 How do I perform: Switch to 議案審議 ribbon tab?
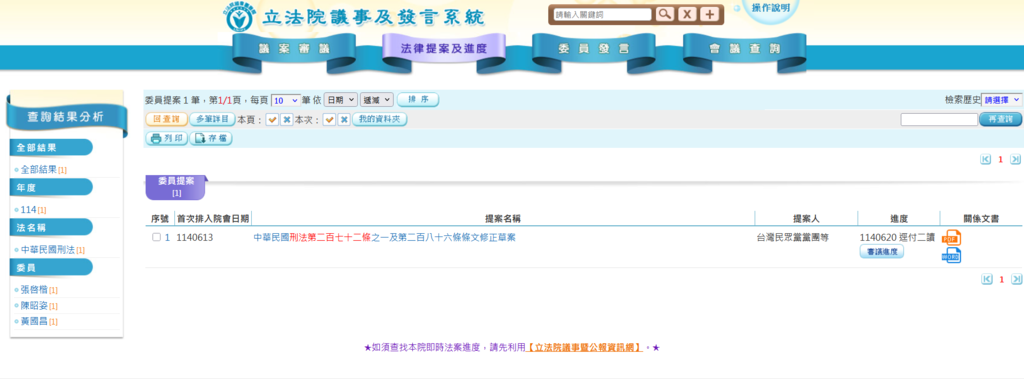295,49
